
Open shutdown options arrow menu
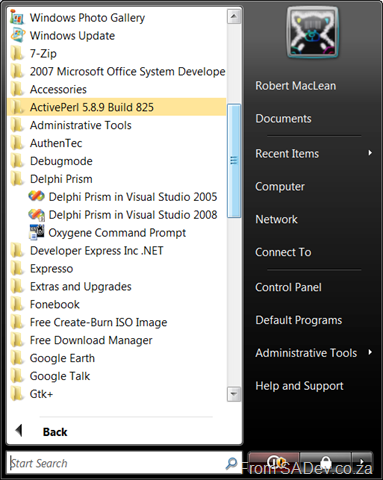[x=362, y=462]
